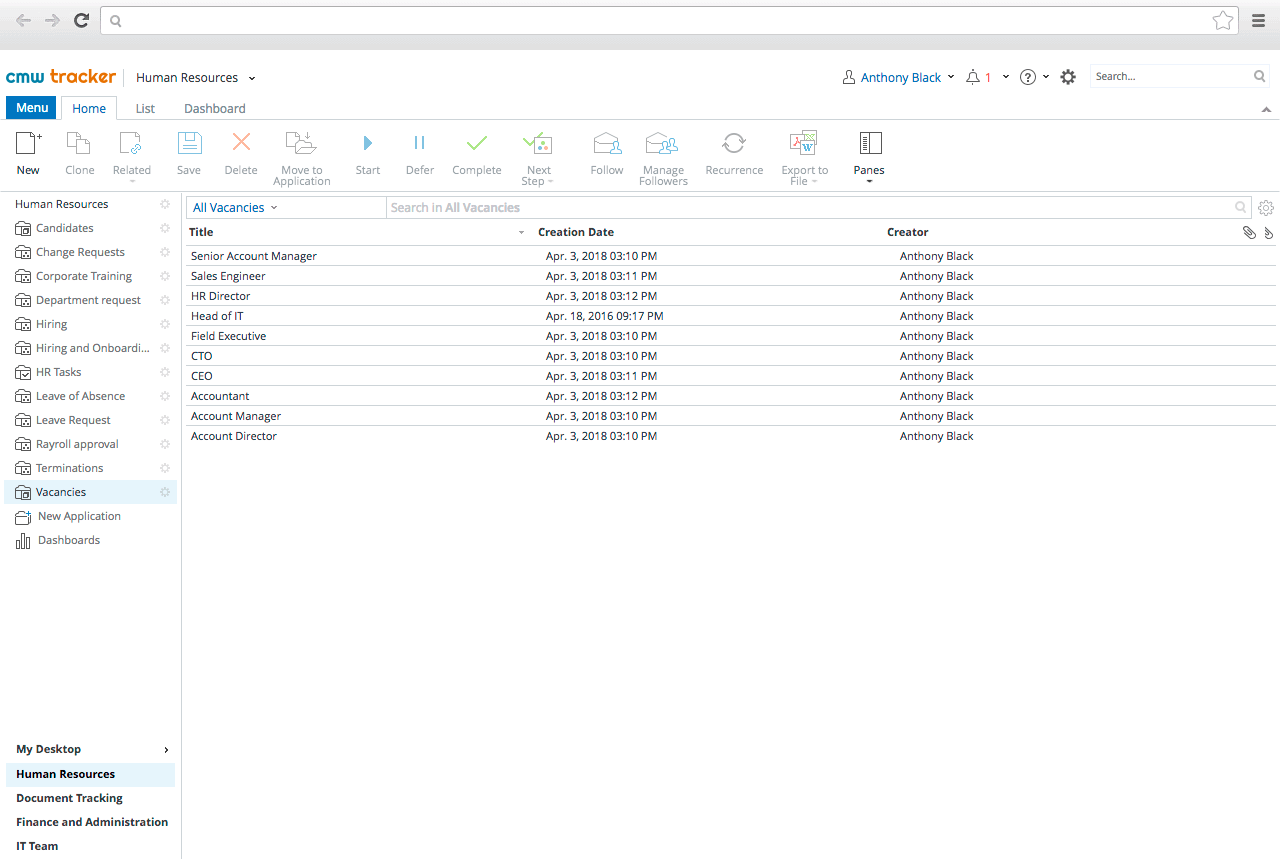Click the browser bookmark star icon

click(1222, 20)
